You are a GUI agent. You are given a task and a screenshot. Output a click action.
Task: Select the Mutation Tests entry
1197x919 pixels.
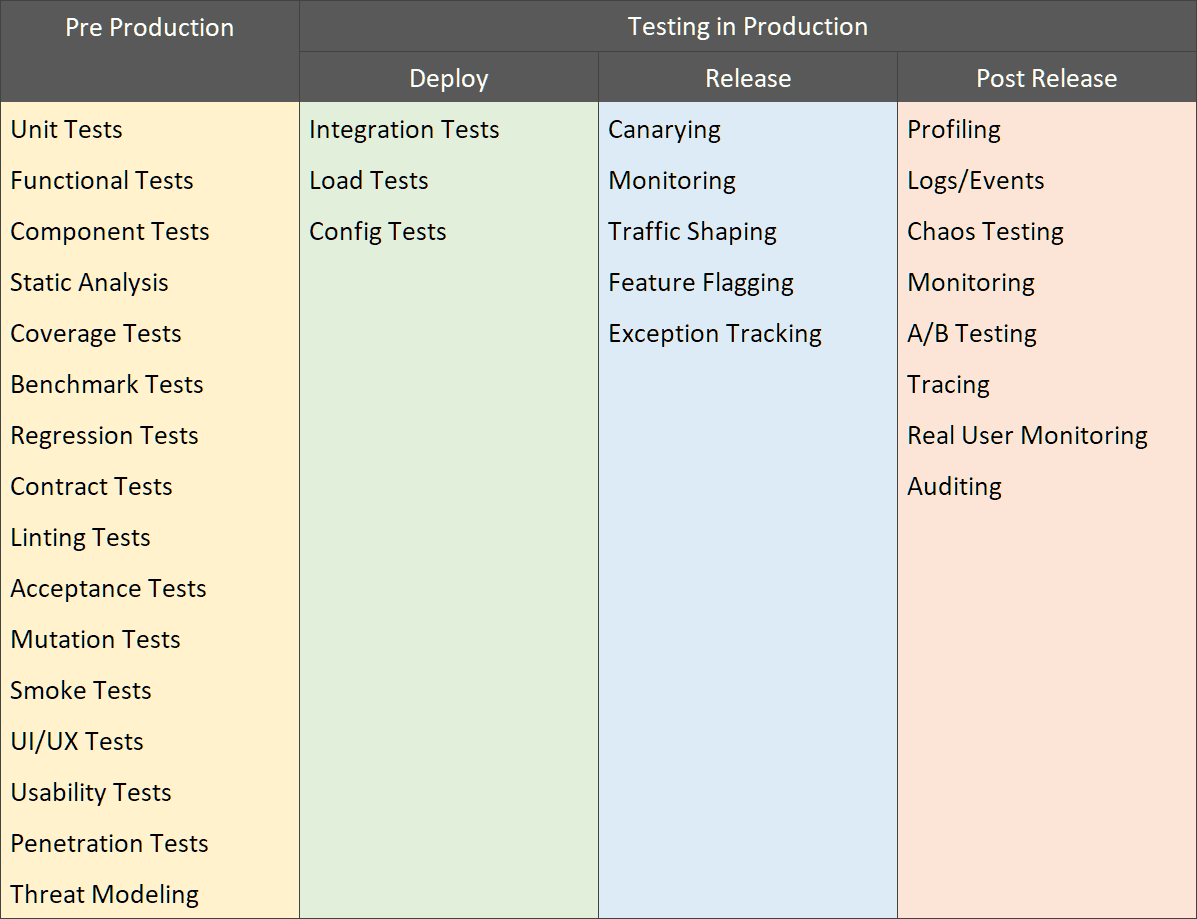tap(95, 639)
